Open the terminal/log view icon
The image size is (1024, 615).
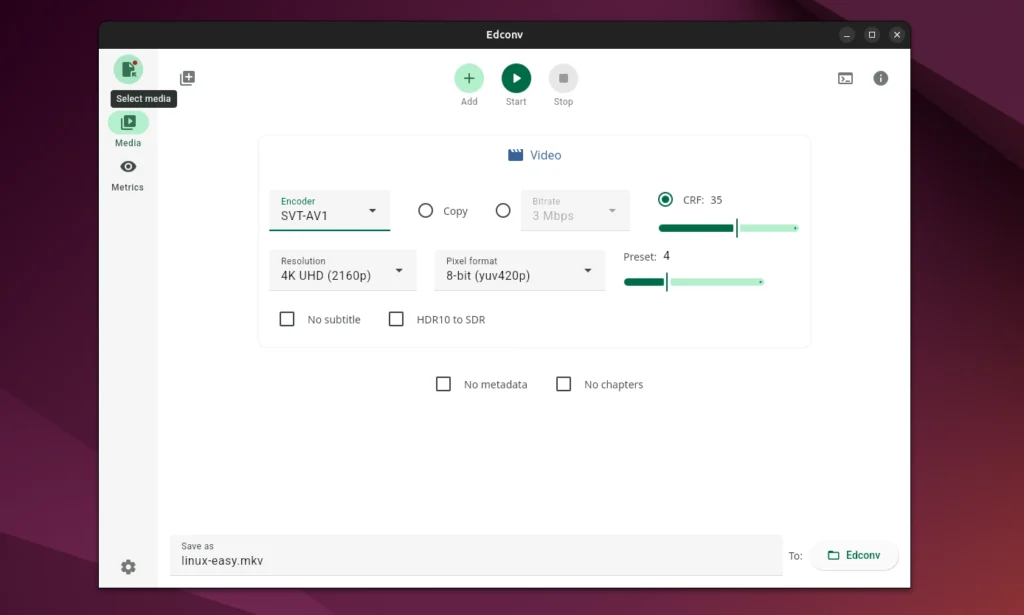(845, 78)
